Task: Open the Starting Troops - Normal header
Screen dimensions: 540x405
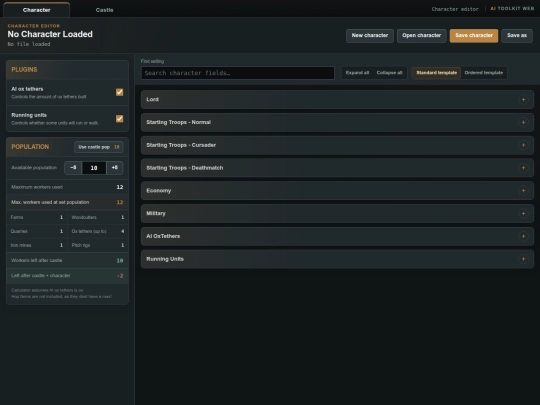Action: click(x=337, y=122)
